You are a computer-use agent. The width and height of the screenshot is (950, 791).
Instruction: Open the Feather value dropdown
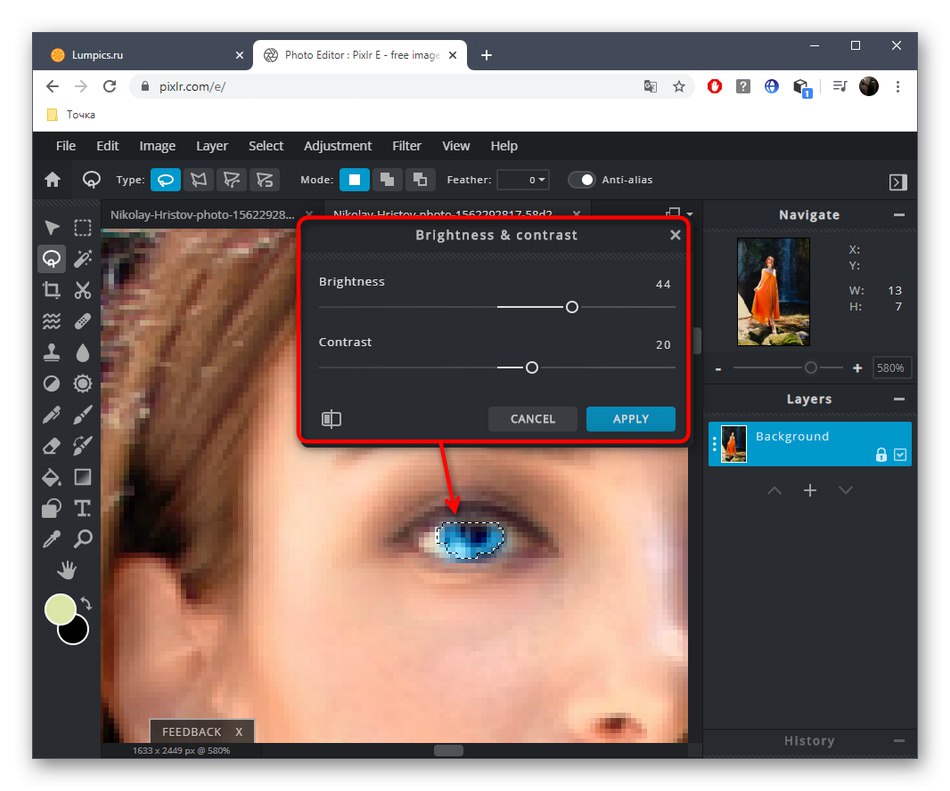pos(523,180)
